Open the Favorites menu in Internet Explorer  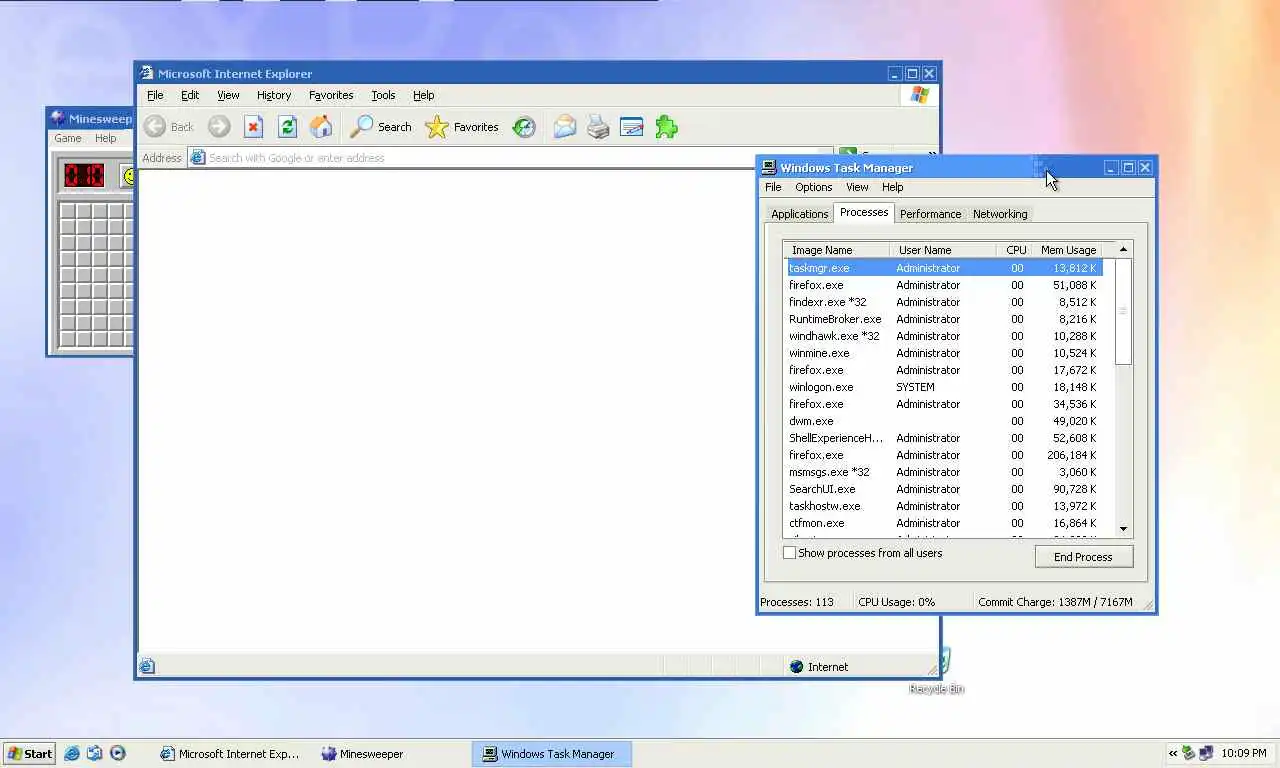pos(331,95)
